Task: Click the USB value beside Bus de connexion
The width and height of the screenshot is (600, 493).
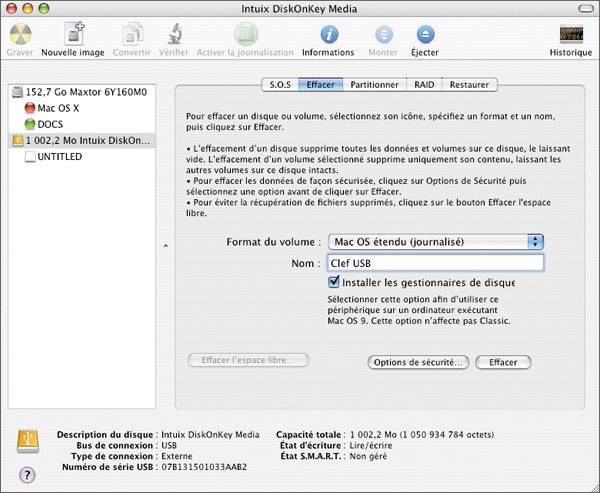Action: pyautogui.click(x=169, y=446)
